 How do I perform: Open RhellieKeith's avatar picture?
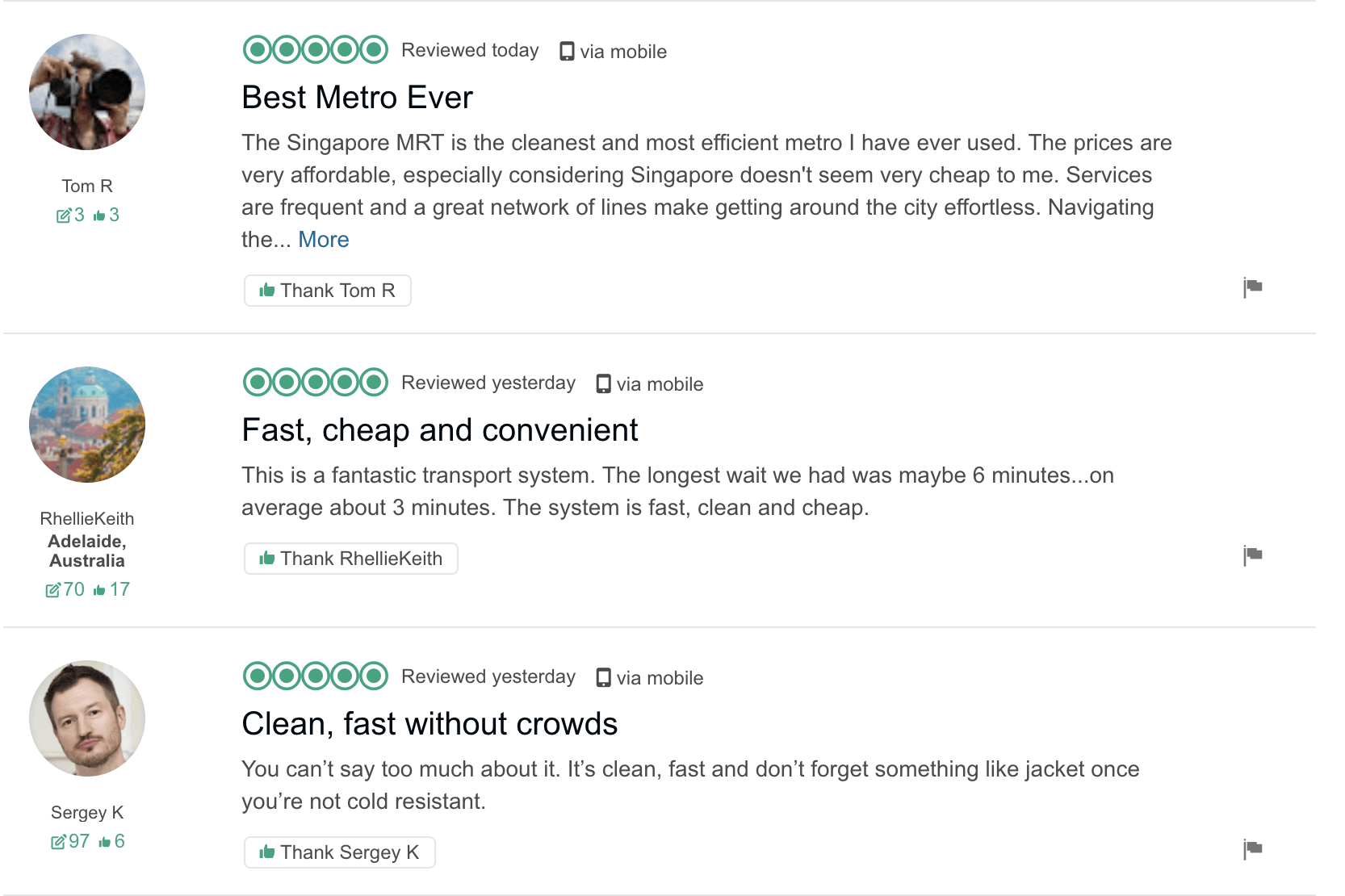(x=87, y=425)
